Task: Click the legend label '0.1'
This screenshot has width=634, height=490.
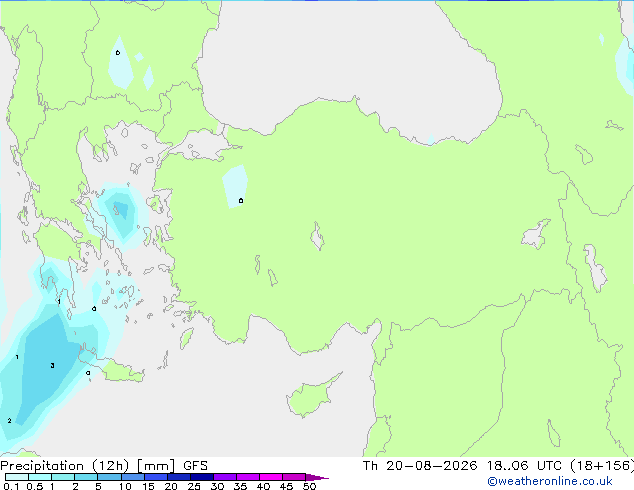Action: [11, 486]
